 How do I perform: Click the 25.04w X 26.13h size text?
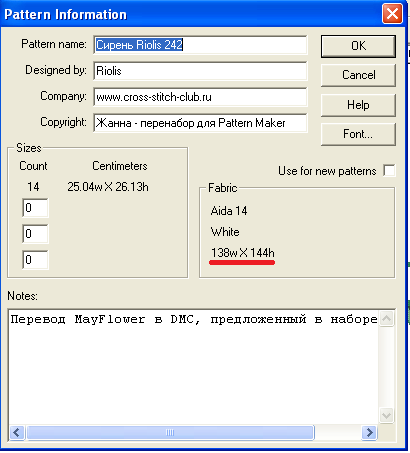point(108,187)
